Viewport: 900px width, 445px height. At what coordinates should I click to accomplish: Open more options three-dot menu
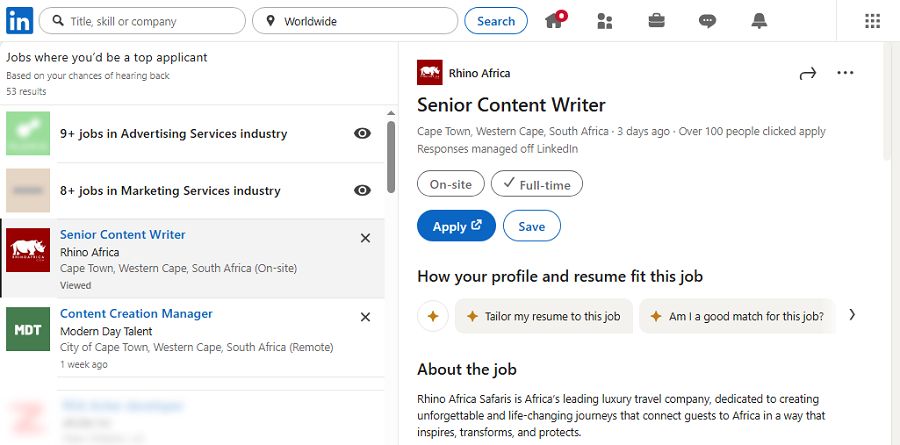[x=845, y=73]
